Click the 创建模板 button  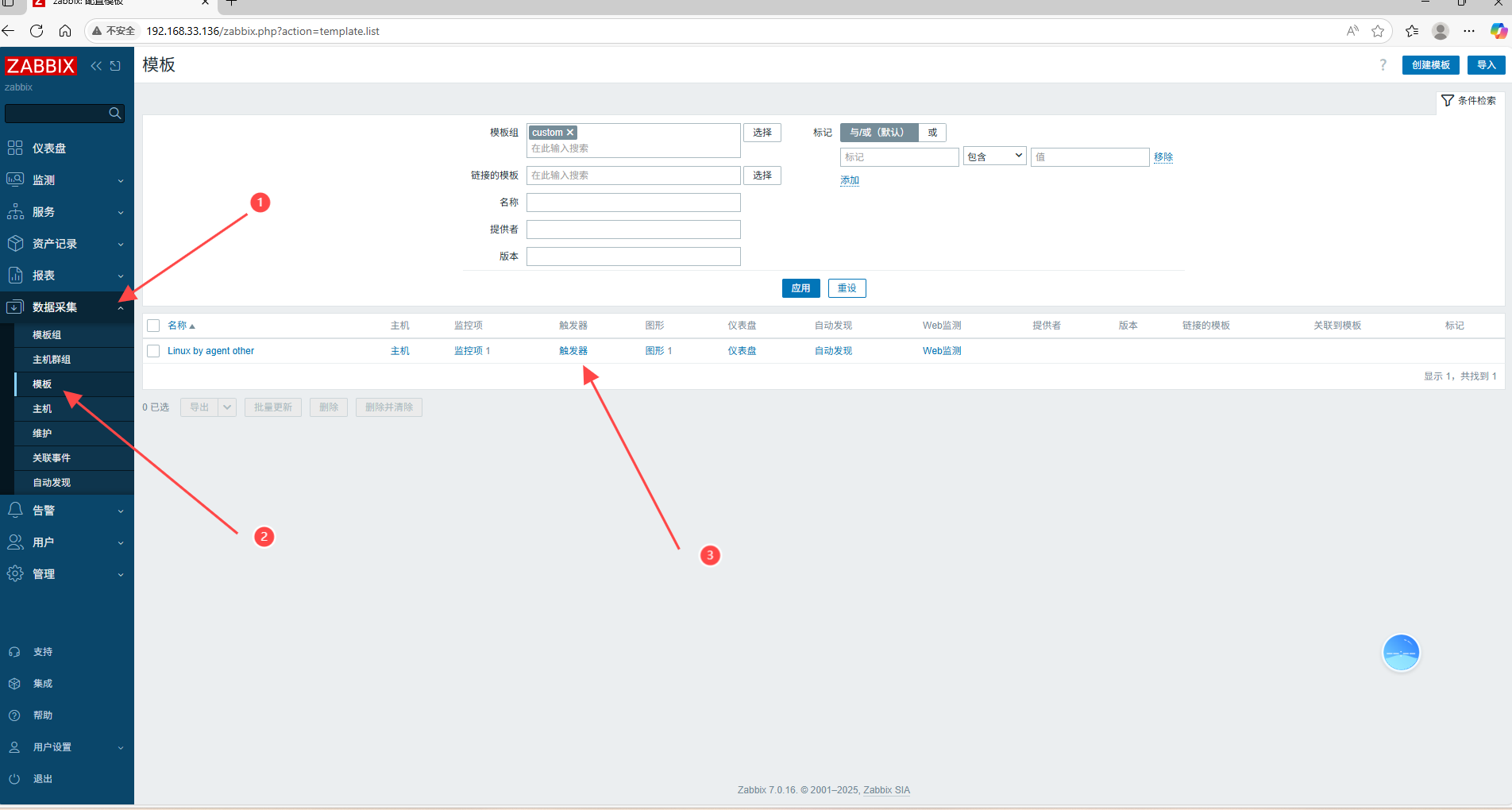click(1430, 65)
